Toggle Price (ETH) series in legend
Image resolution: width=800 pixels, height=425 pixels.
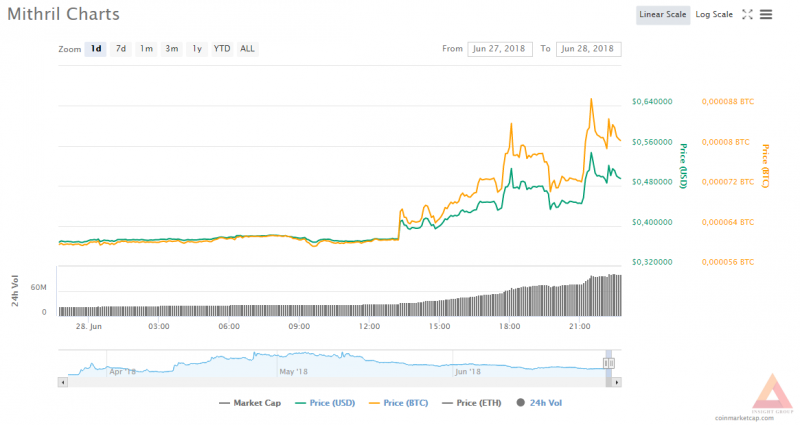click(472, 403)
